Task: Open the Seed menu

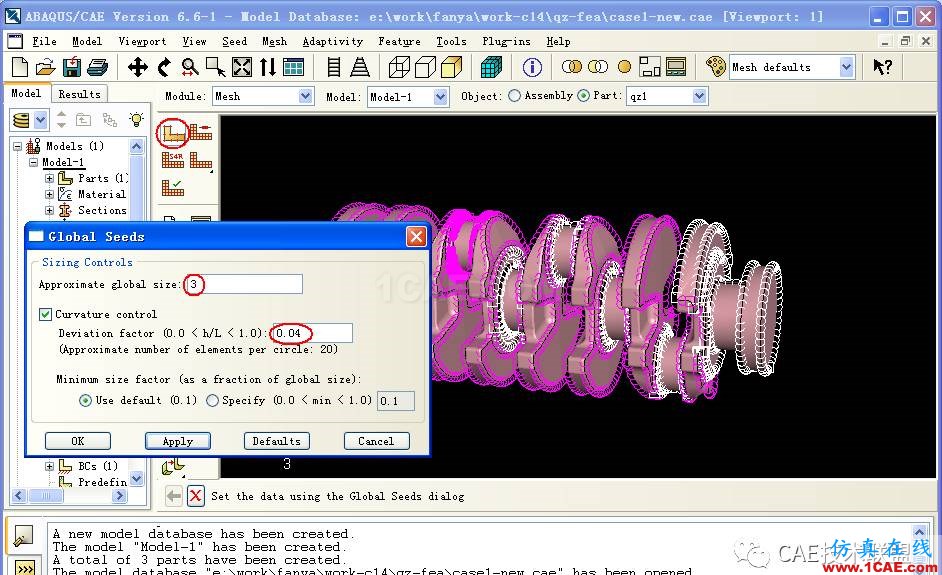Action: point(234,41)
